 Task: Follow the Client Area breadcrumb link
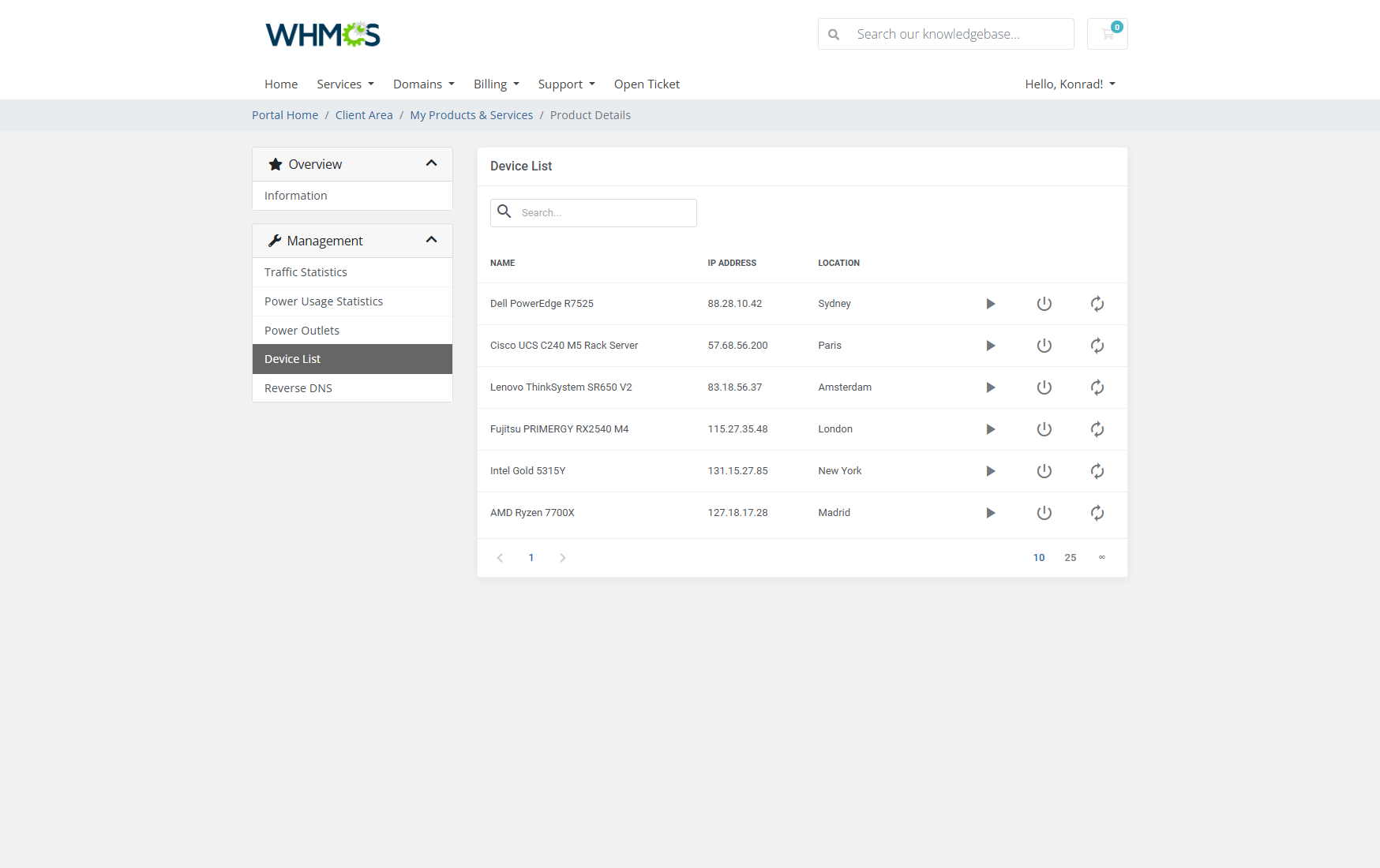(x=364, y=115)
